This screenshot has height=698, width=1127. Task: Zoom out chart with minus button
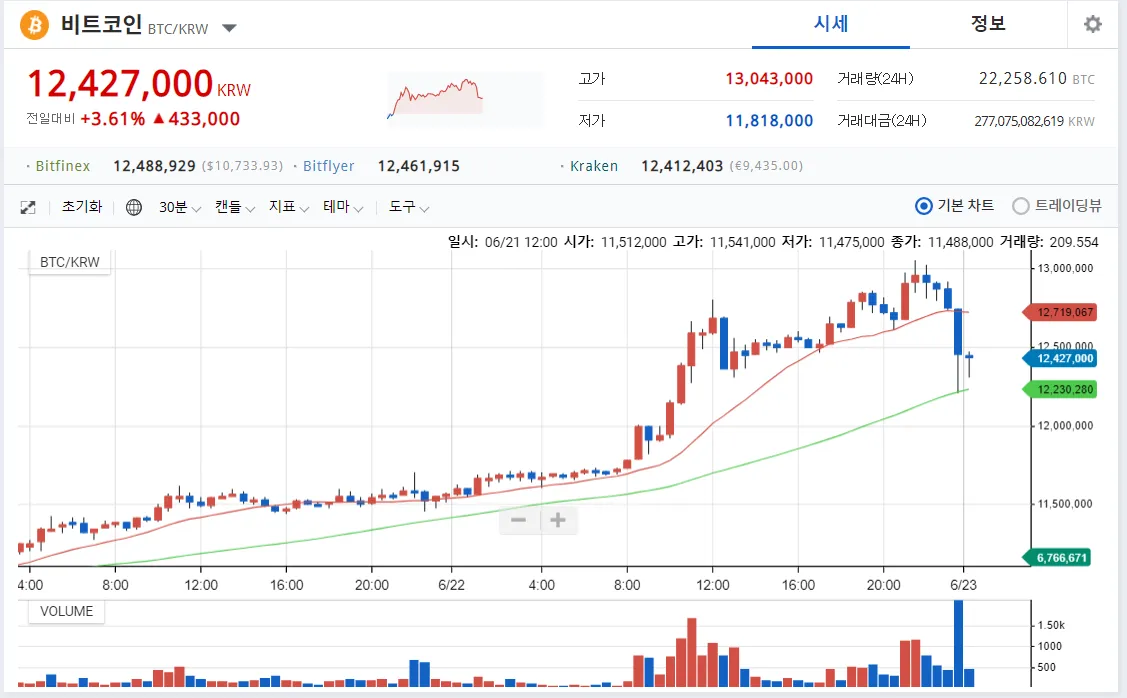(519, 520)
